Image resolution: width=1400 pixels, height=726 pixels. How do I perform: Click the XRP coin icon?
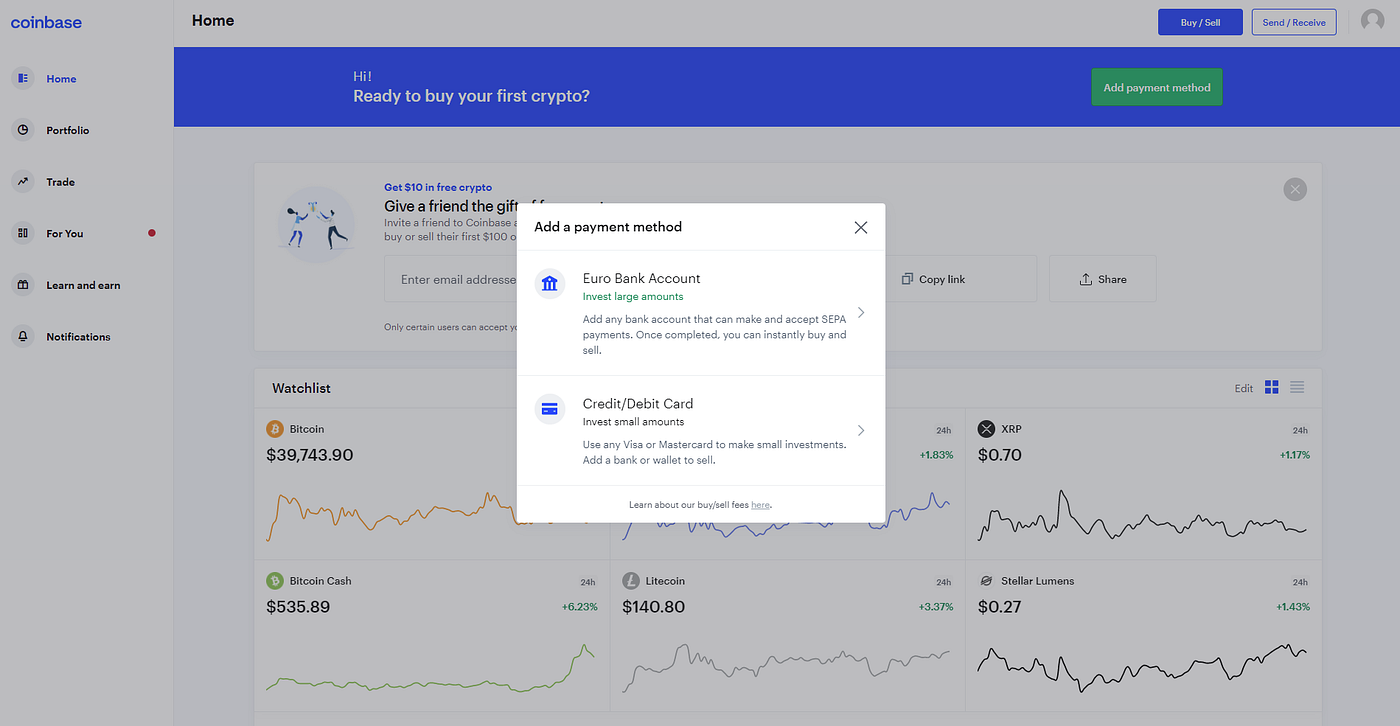[987, 429]
